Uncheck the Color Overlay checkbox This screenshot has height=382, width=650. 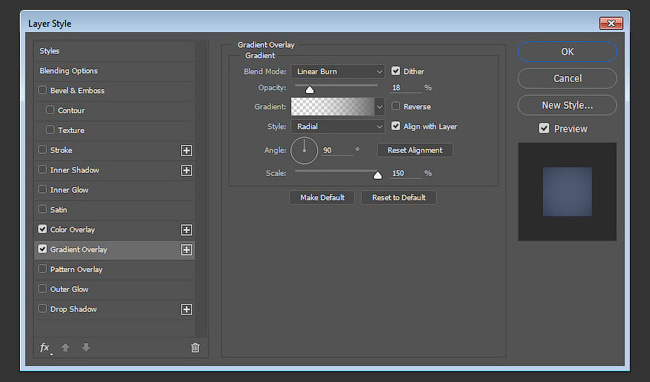[42, 229]
